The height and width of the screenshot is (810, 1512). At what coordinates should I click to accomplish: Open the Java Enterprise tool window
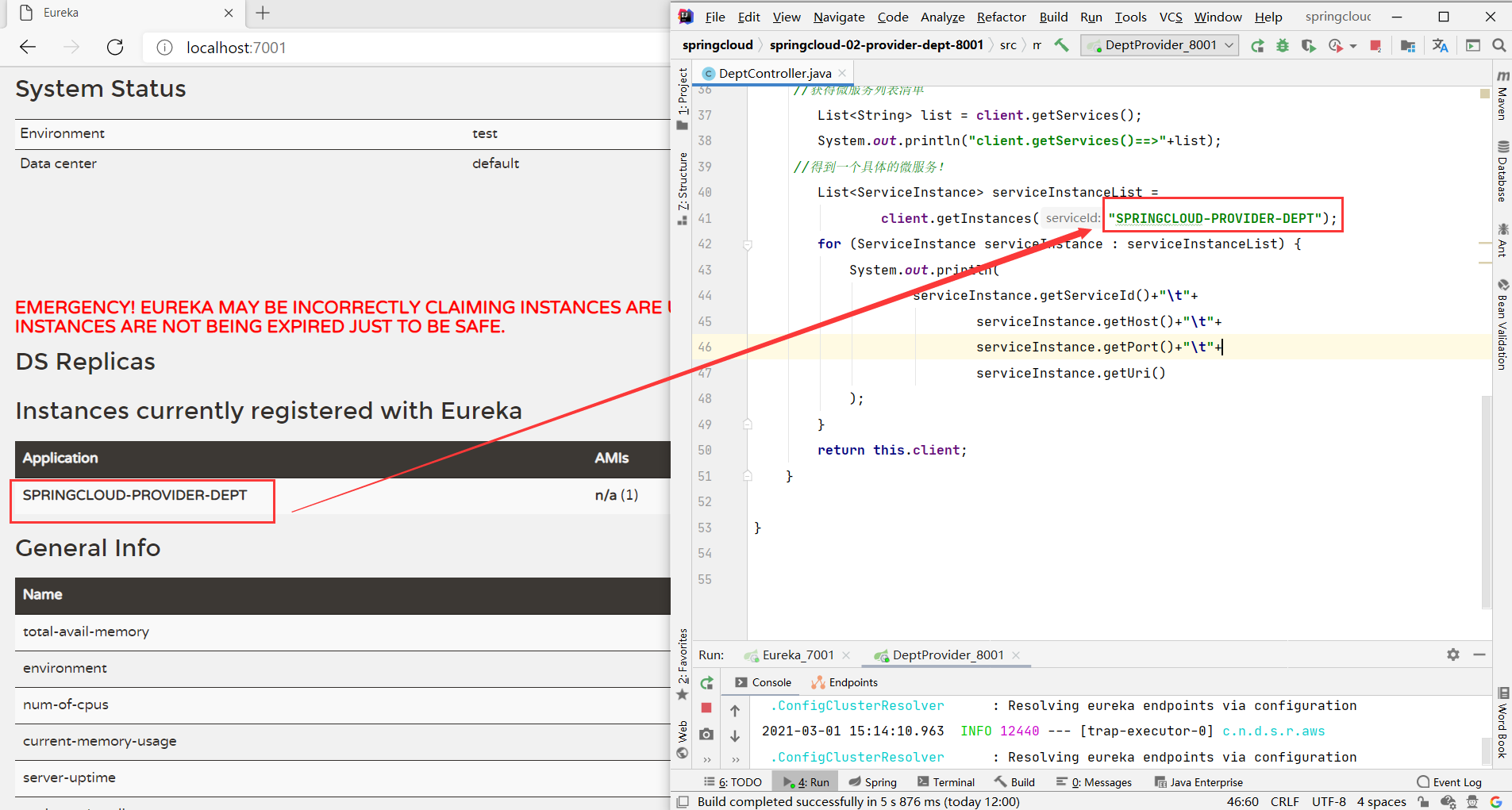click(x=1198, y=782)
